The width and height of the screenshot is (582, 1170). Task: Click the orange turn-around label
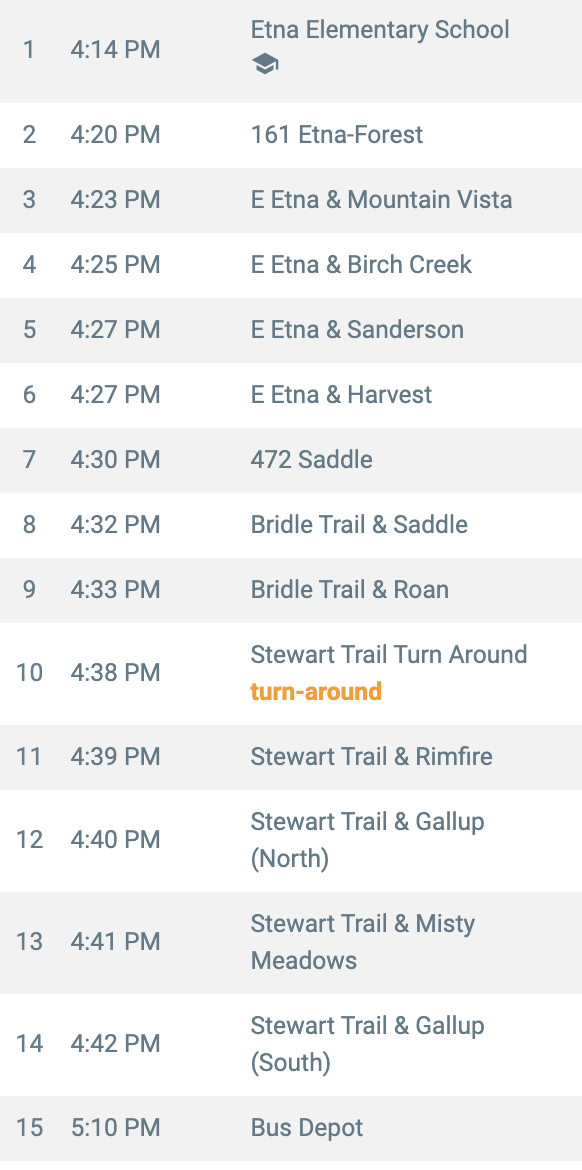(316, 692)
